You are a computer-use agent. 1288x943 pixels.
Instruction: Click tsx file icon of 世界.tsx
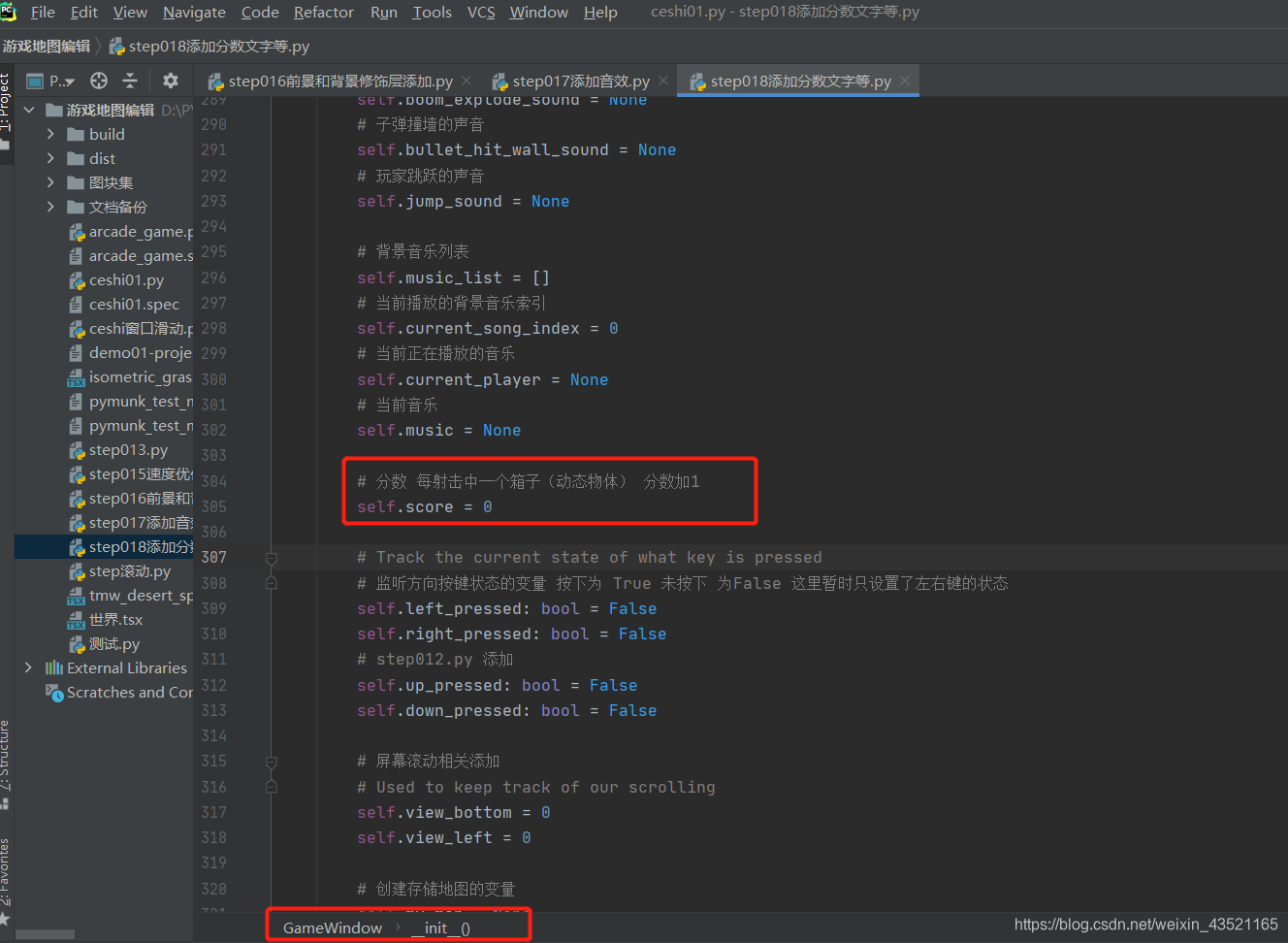coord(77,620)
